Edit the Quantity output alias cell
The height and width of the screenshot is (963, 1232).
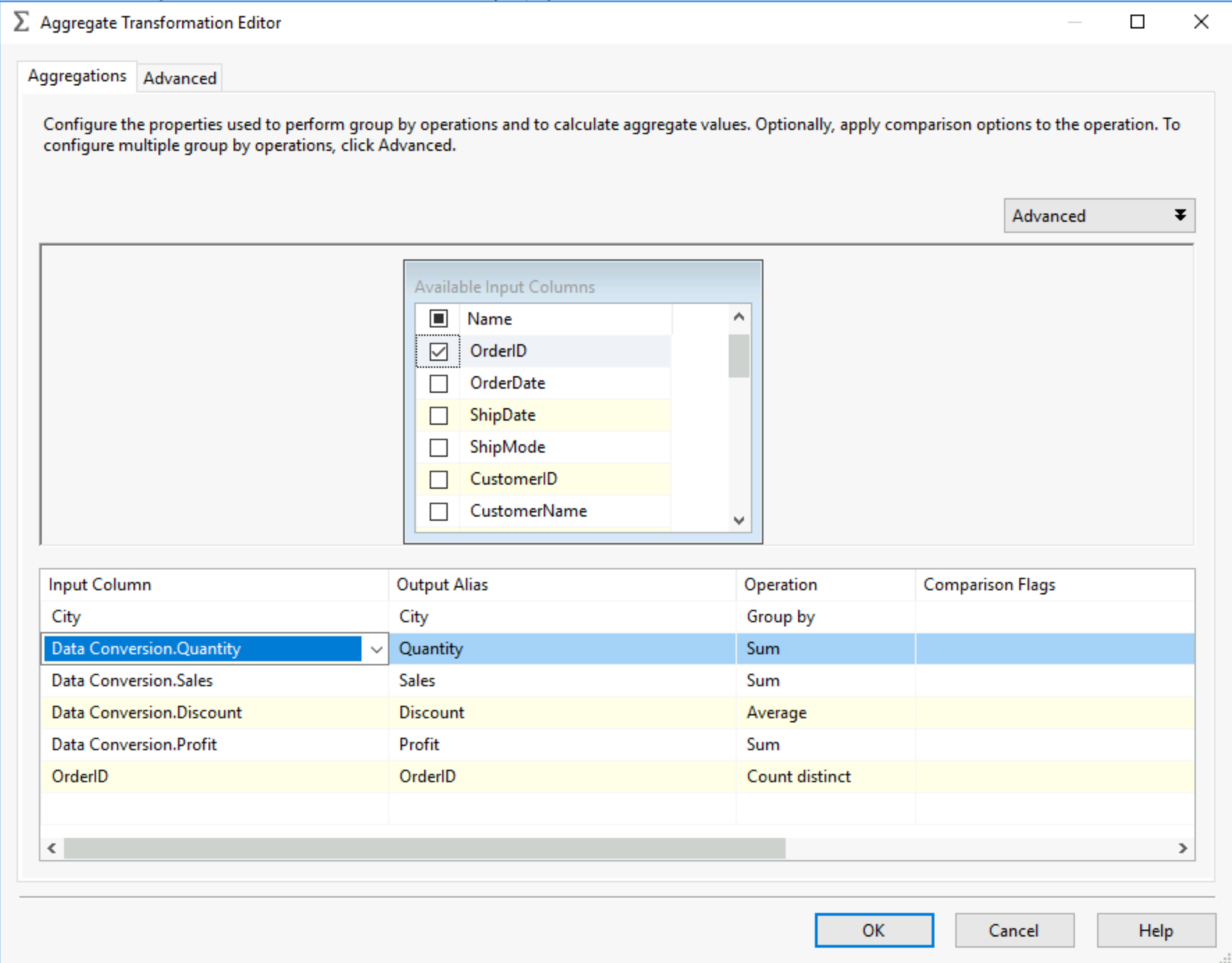pyautogui.click(x=562, y=649)
